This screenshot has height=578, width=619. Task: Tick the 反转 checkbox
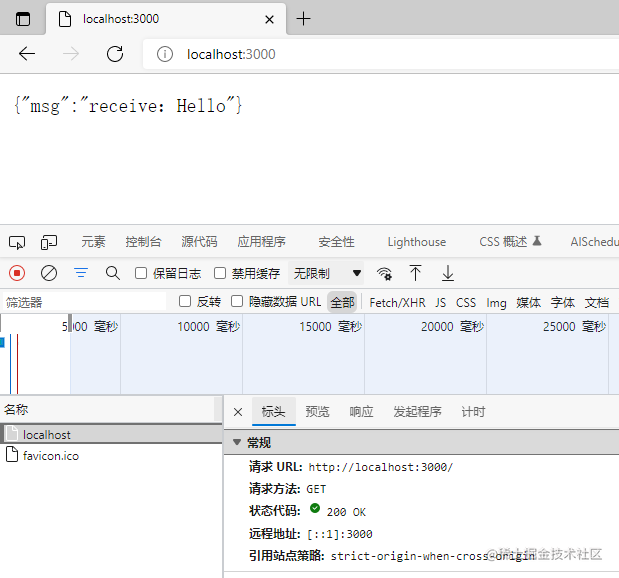185,301
